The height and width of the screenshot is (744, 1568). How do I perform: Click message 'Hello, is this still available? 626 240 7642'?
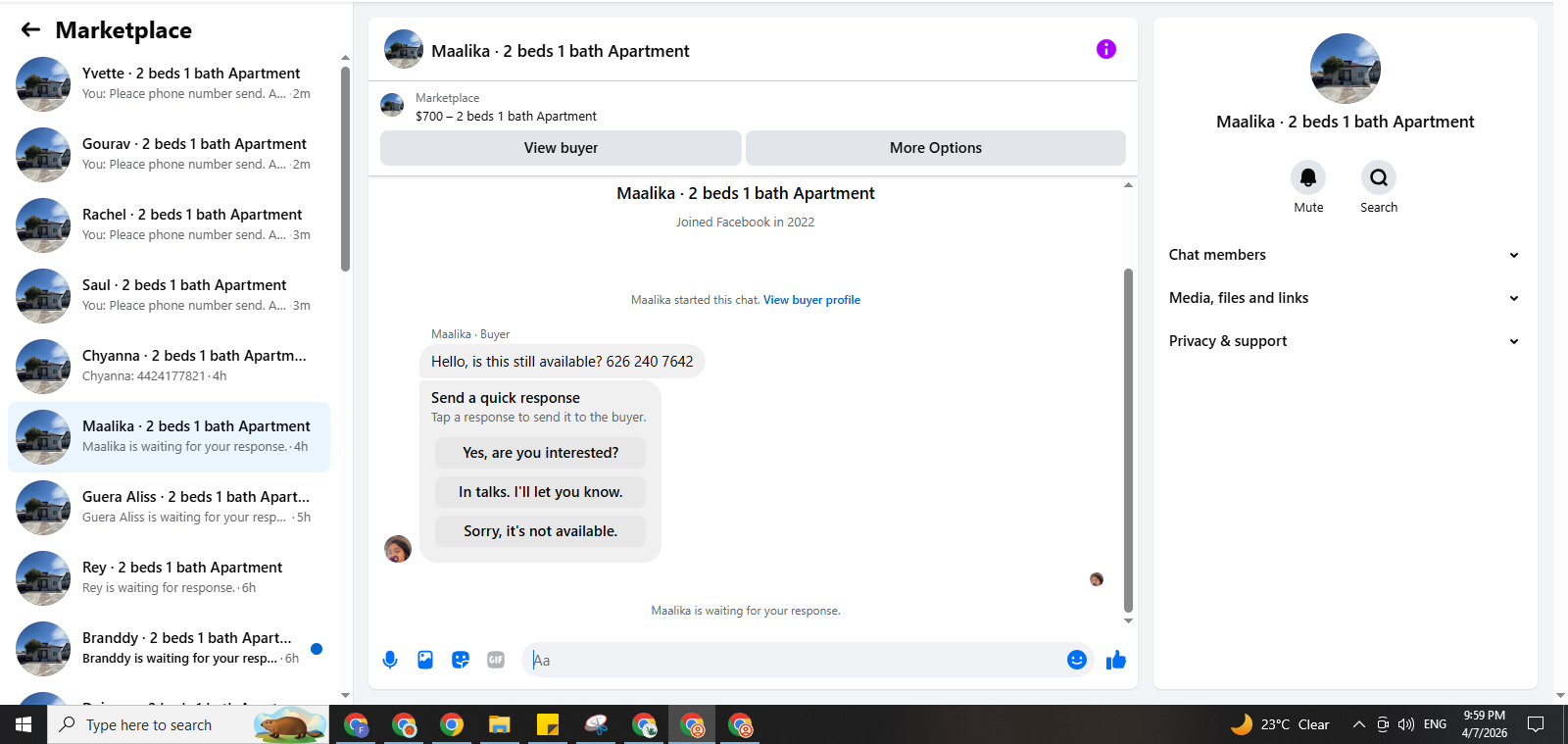pyautogui.click(x=563, y=362)
